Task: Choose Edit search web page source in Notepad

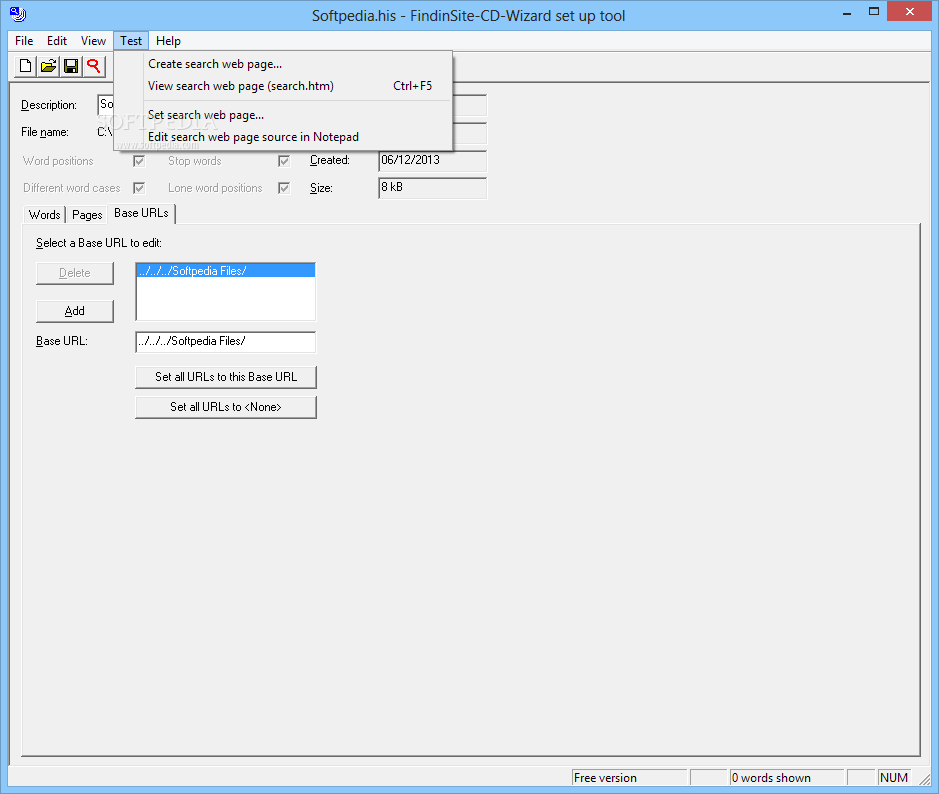Action: point(283,137)
